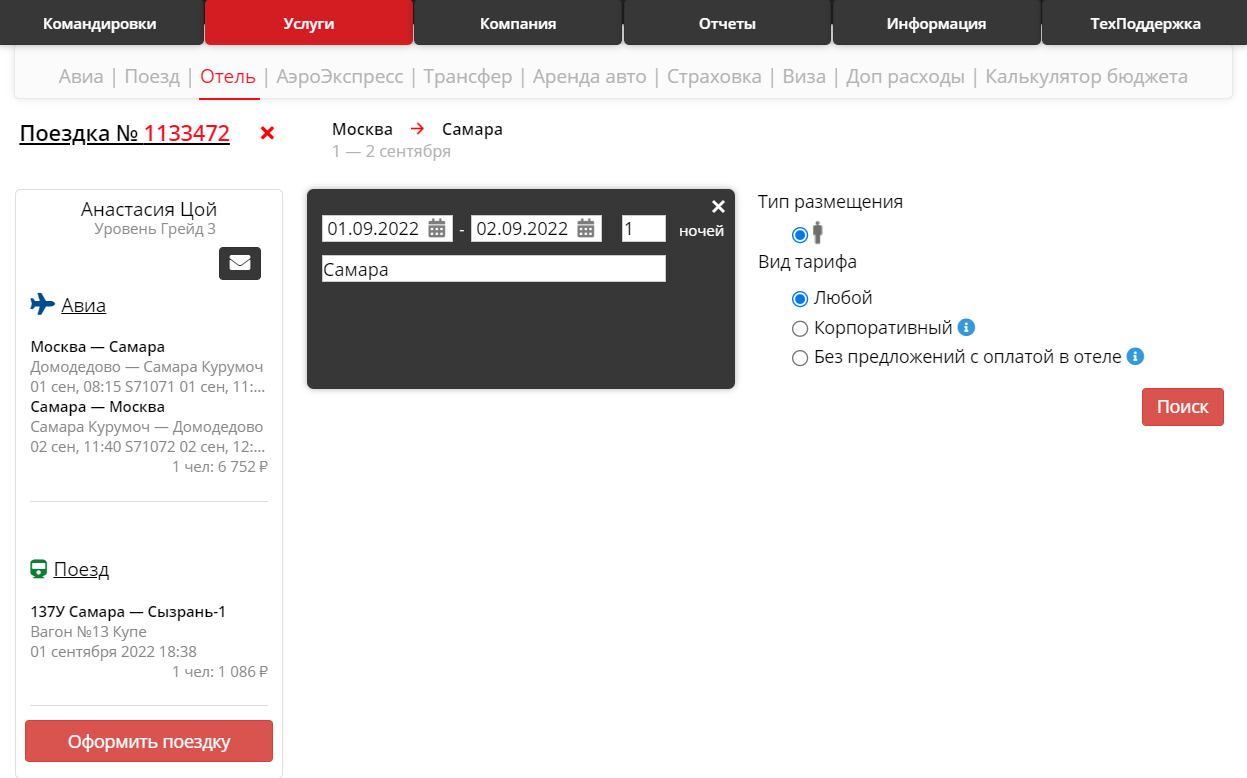Switch to the Виза tab
This screenshot has width=1247, height=778.
click(x=804, y=76)
